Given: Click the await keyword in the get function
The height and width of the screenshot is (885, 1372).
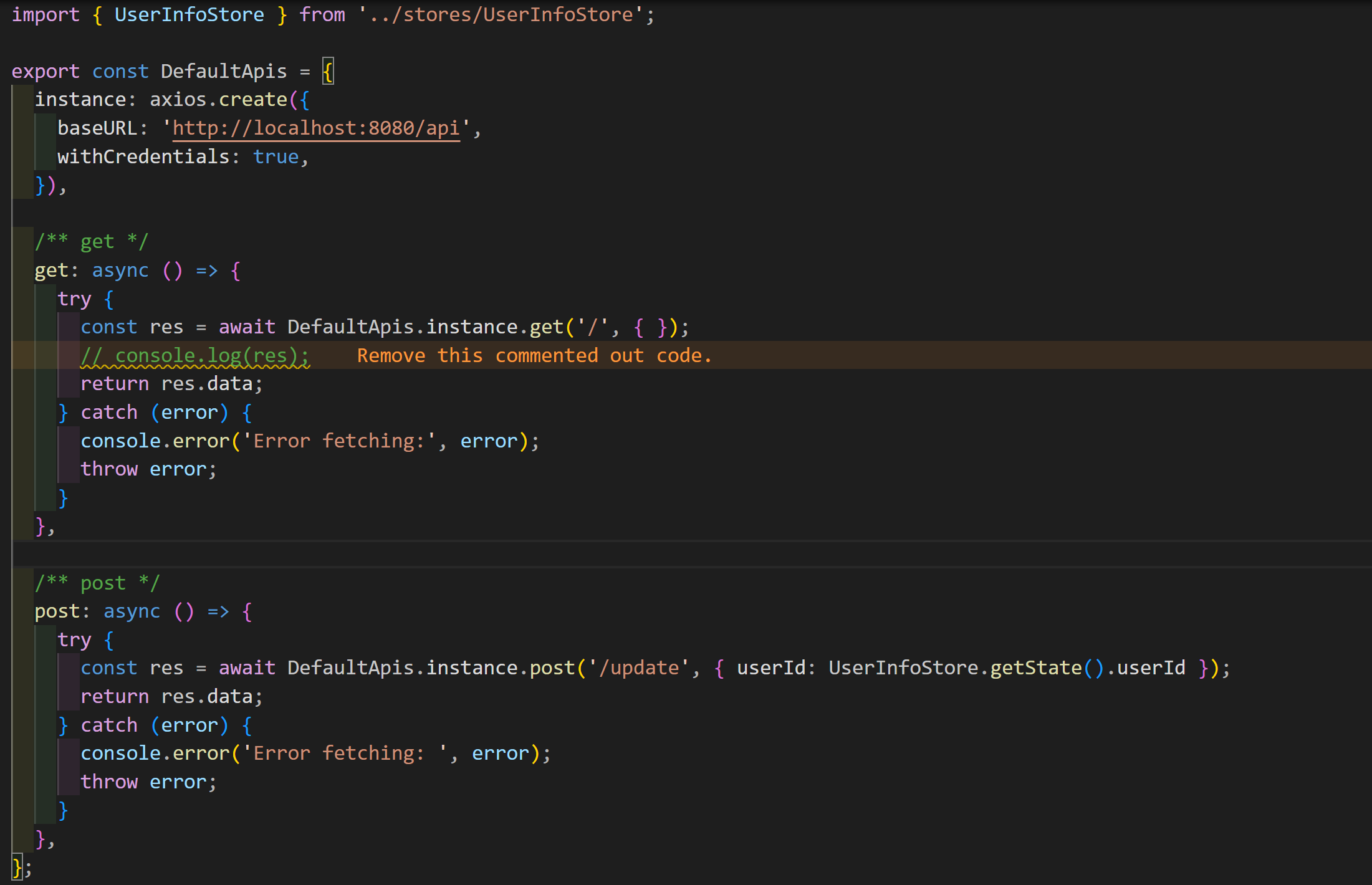Looking at the screenshot, I should [x=247, y=327].
